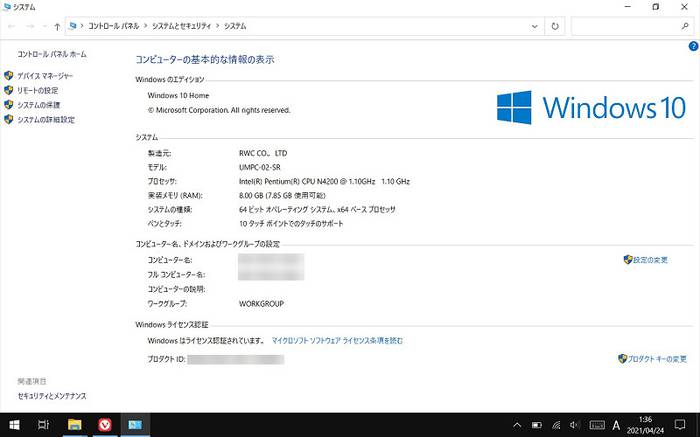Launch Vivaldi browser from the taskbar

coord(105,425)
